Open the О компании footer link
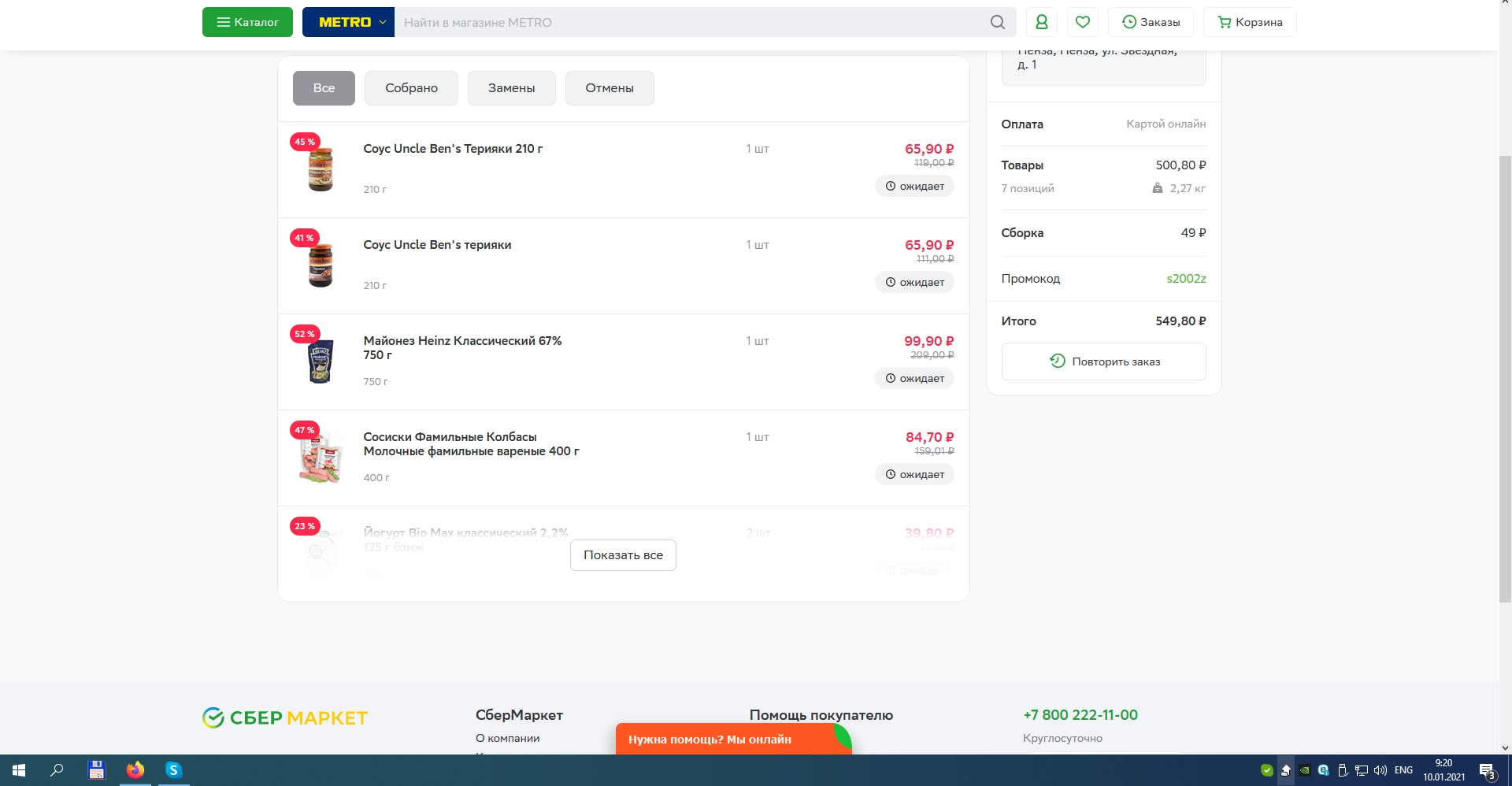 click(x=507, y=739)
